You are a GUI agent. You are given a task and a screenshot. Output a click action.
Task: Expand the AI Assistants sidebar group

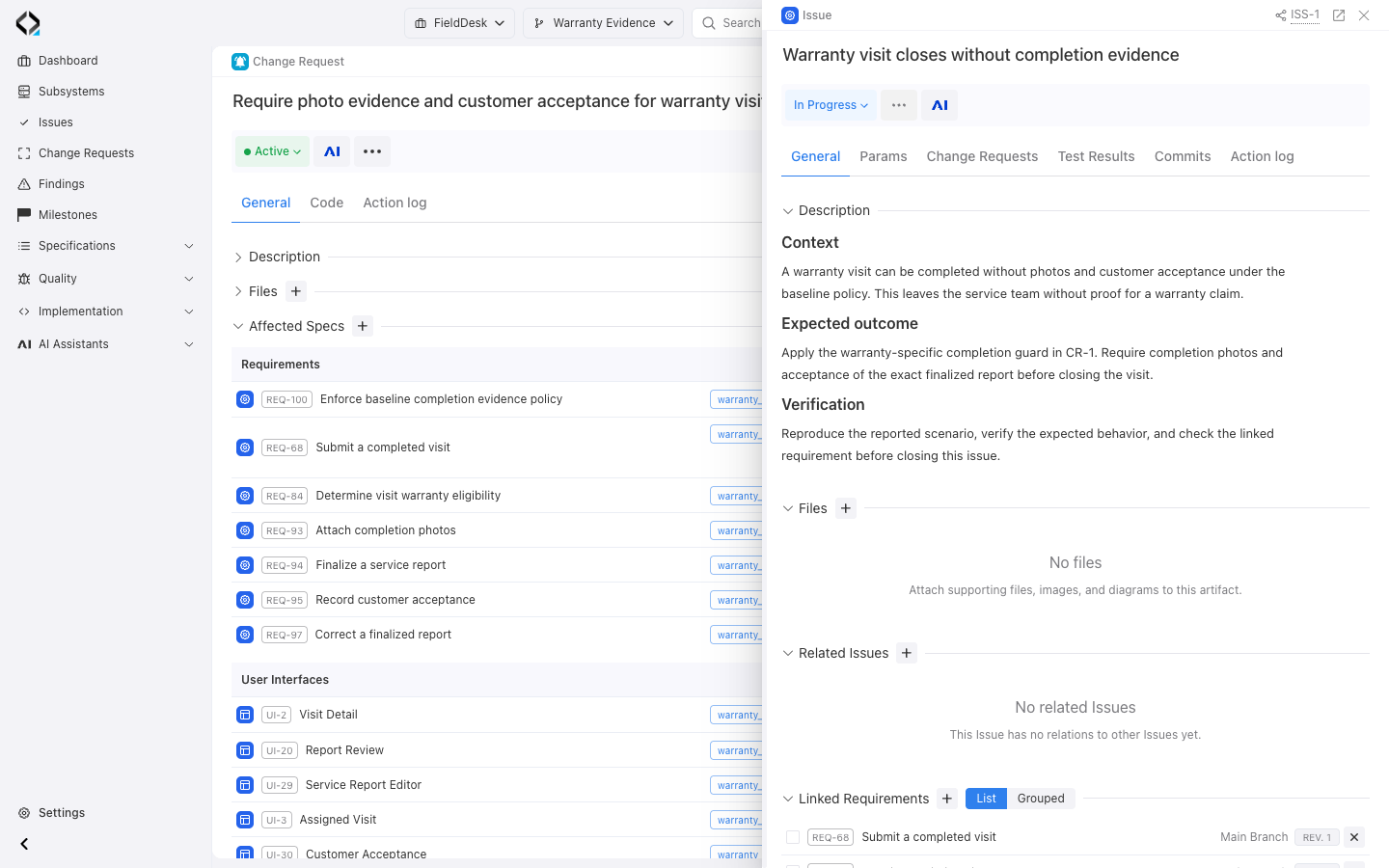106,344
